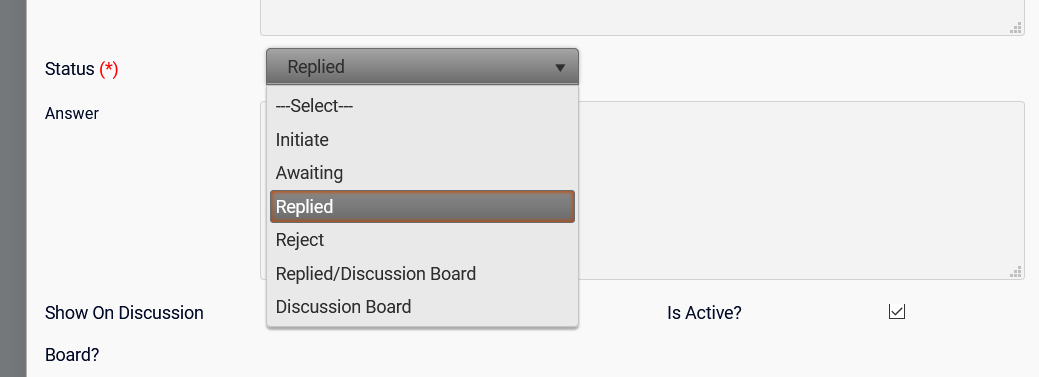Click the Status dropdown arrow

[x=560, y=68]
